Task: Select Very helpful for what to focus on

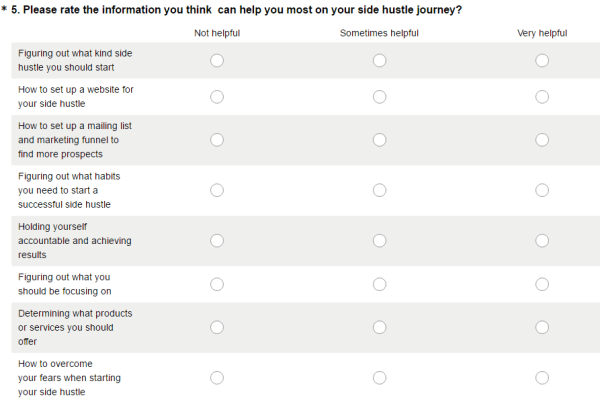Action: pos(542,284)
